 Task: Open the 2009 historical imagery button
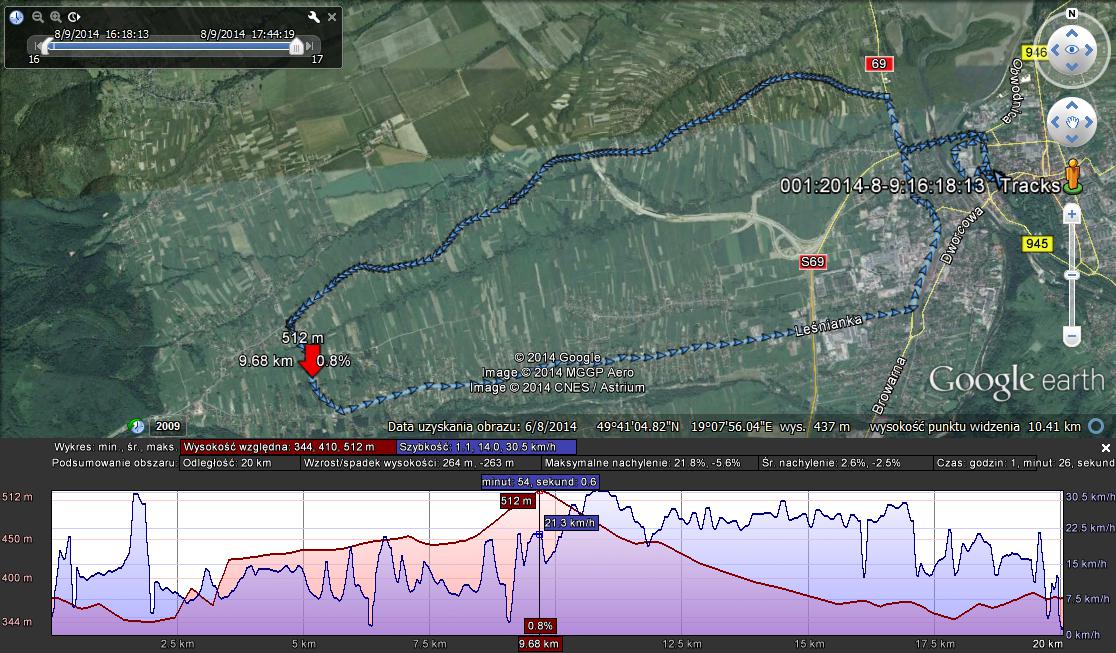tap(166, 427)
